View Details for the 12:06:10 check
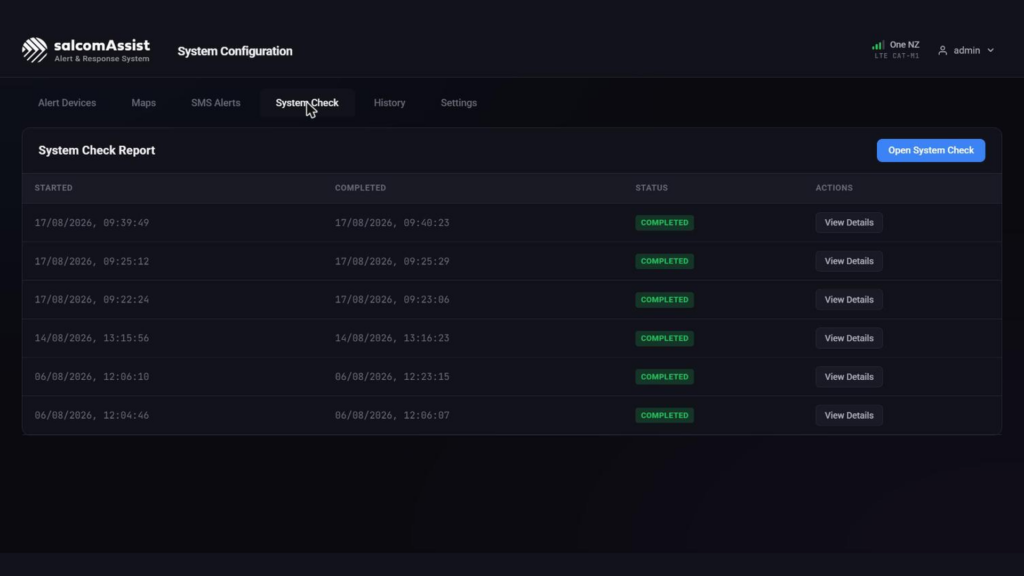 click(x=848, y=377)
